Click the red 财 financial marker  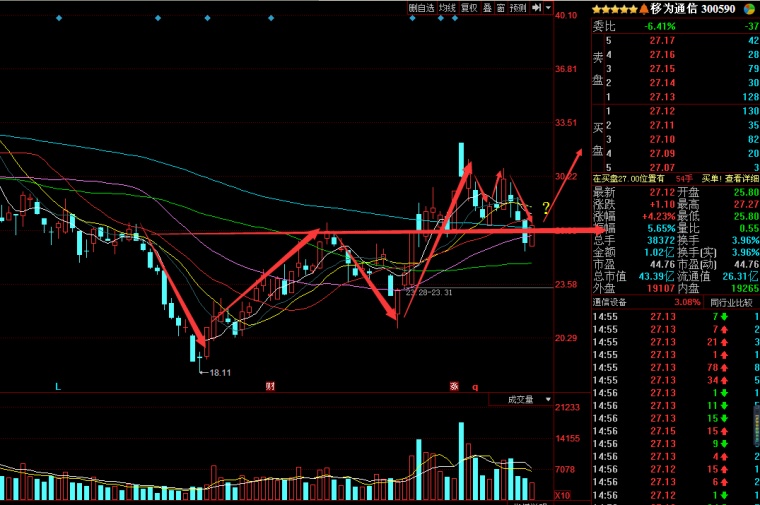click(270, 387)
